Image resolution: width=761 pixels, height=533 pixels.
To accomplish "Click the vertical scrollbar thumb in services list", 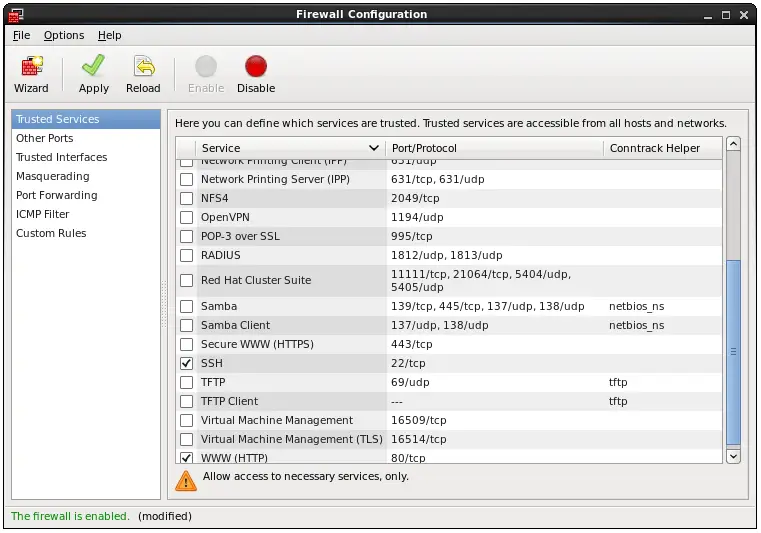I will (x=733, y=350).
